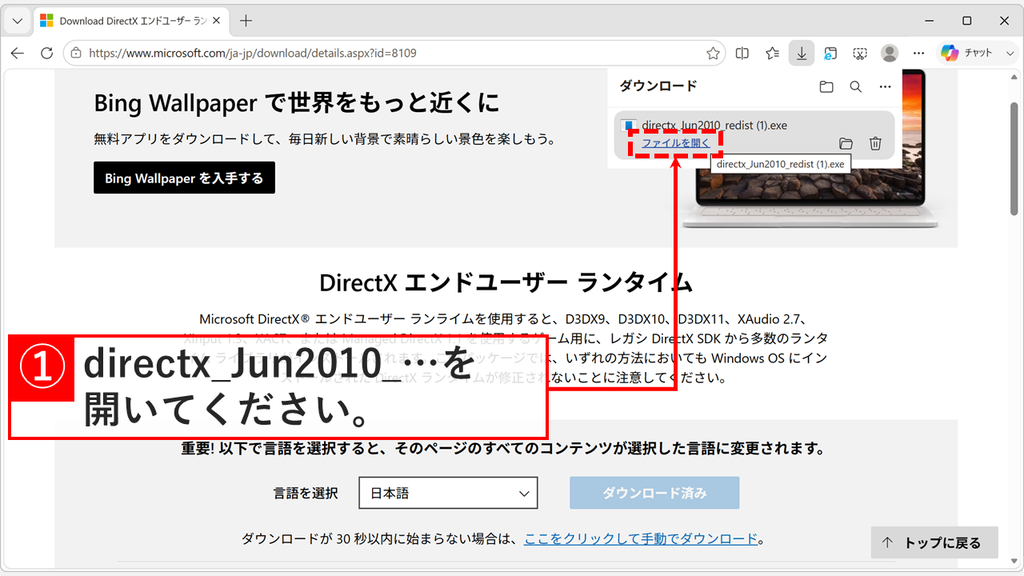Show directx_Jun2010_redist file in folder
Viewport: 1024px width, 576px height.
[846, 143]
